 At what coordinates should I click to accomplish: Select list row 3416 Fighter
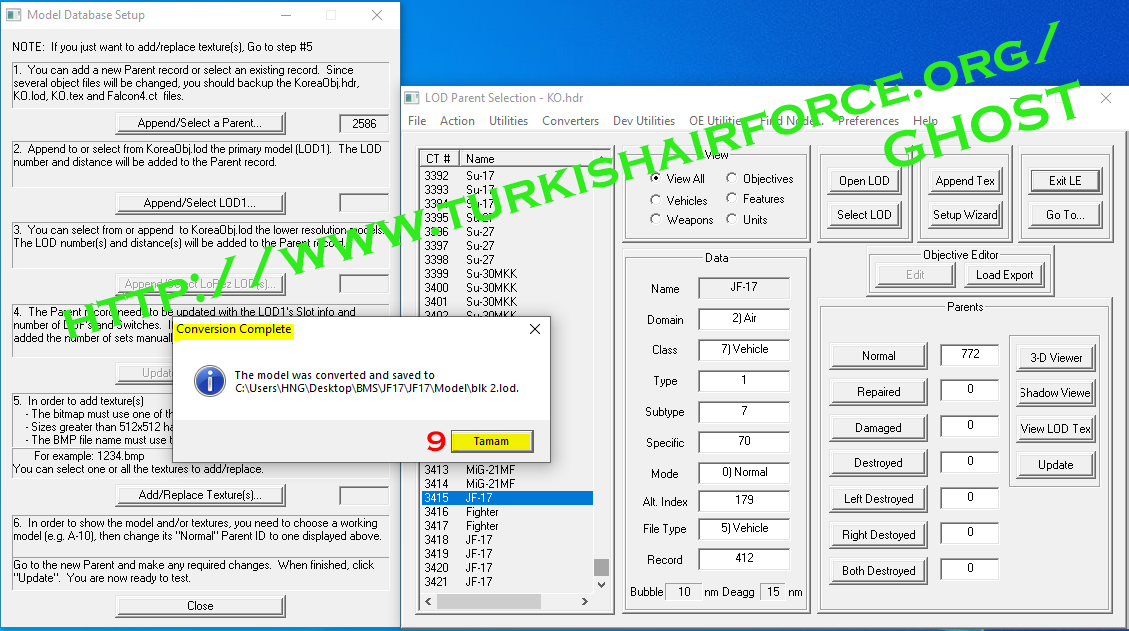coord(507,512)
